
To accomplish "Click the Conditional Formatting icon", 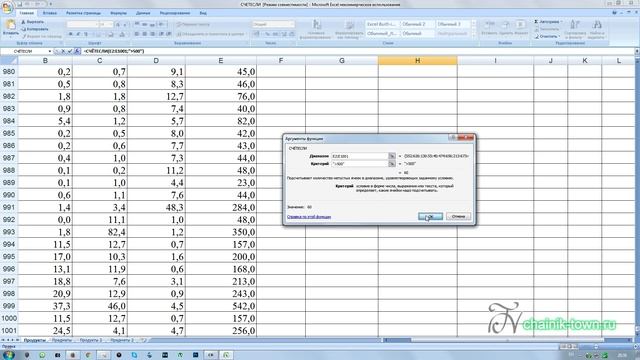I will 316,24.
